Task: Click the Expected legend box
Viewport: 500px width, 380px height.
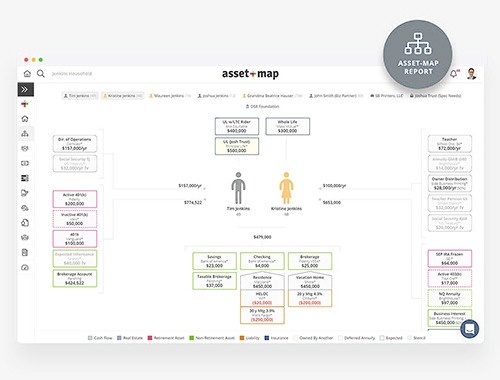Action: pyautogui.click(x=382, y=338)
